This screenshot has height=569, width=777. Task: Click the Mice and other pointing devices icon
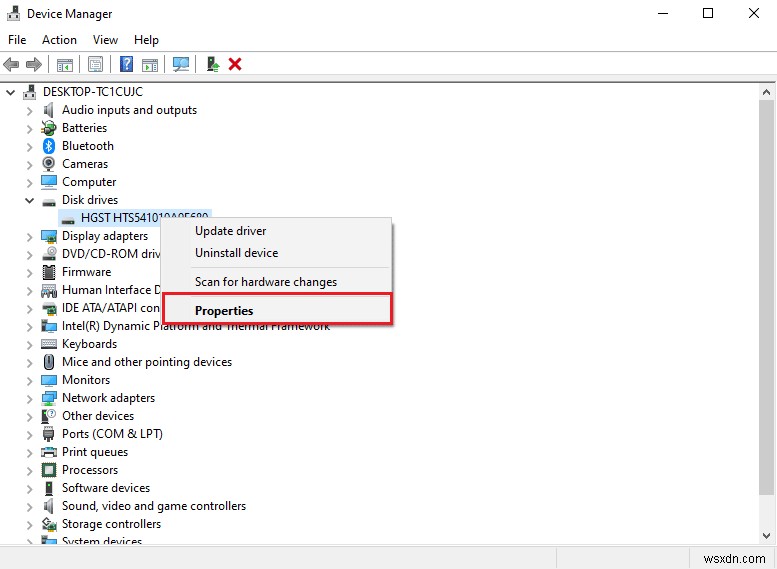tap(49, 362)
